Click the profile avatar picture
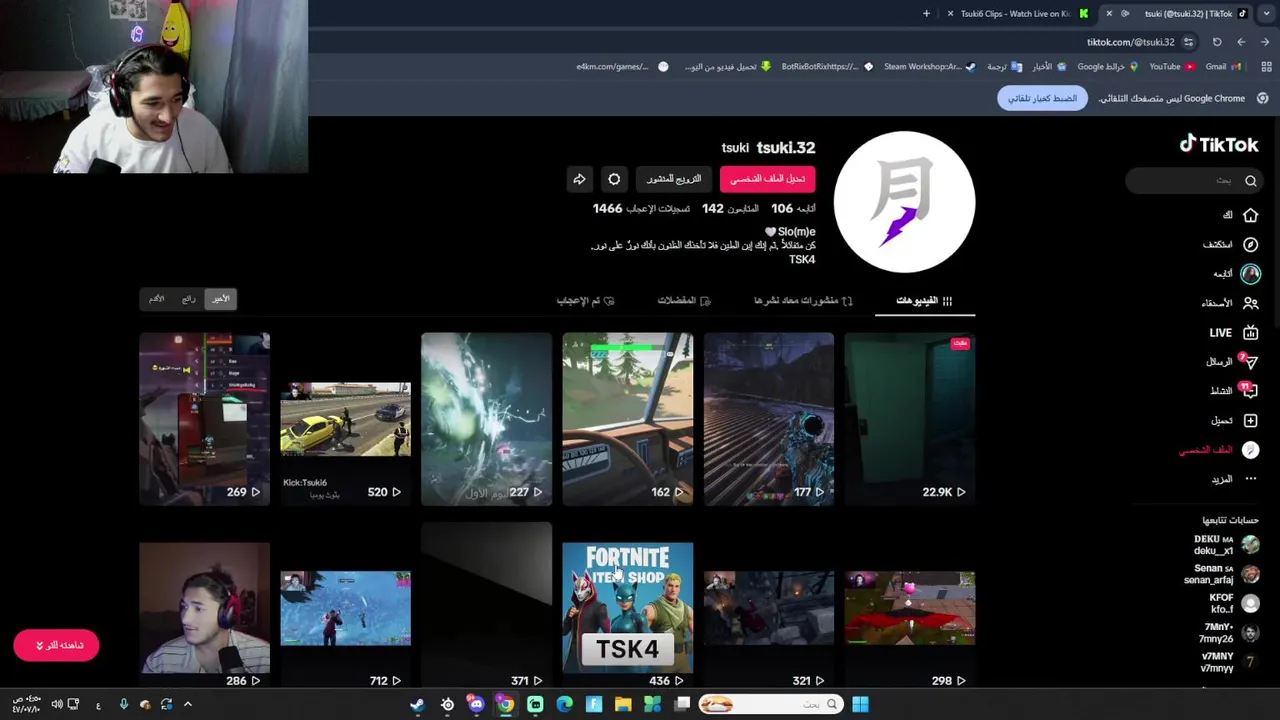Viewport: 1280px width, 720px height. (x=904, y=202)
